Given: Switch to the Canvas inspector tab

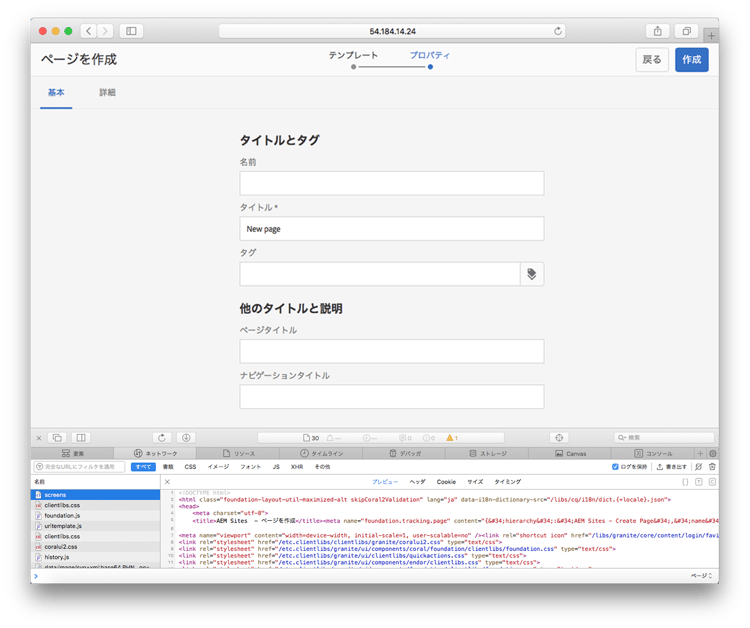Looking at the screenshot, I should 570,453.
